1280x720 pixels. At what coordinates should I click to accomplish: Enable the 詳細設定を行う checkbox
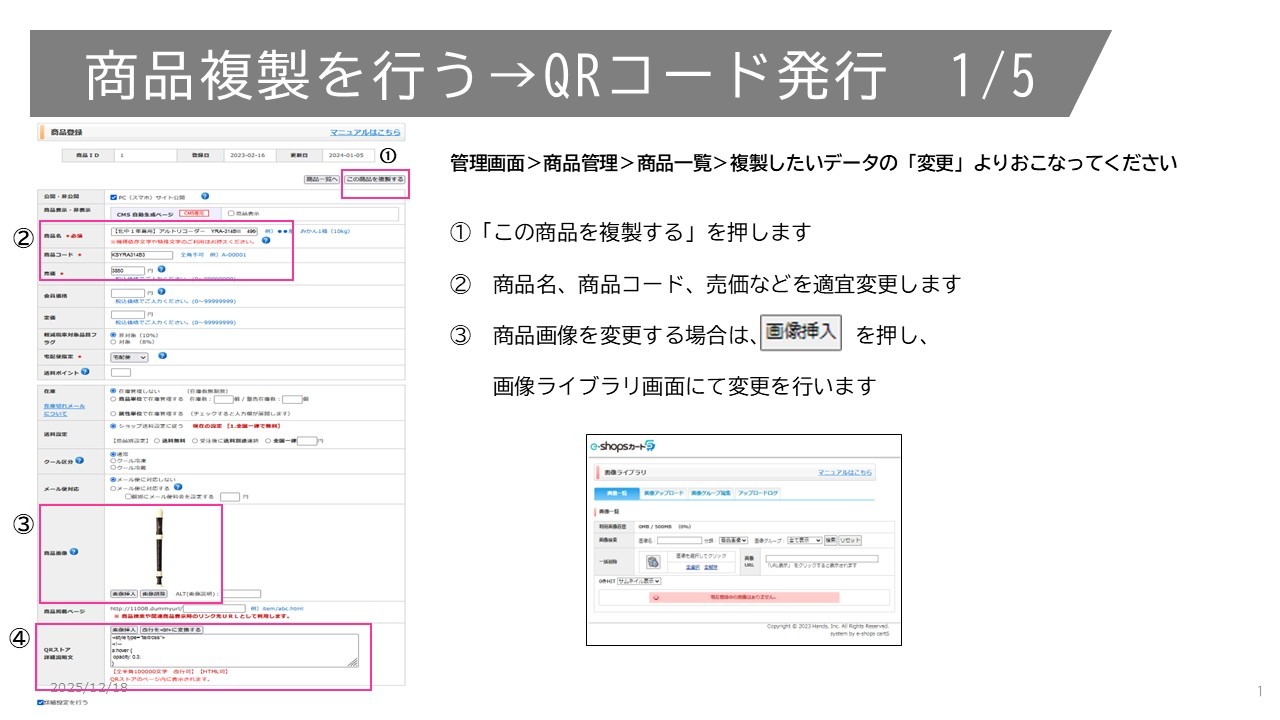41,703
